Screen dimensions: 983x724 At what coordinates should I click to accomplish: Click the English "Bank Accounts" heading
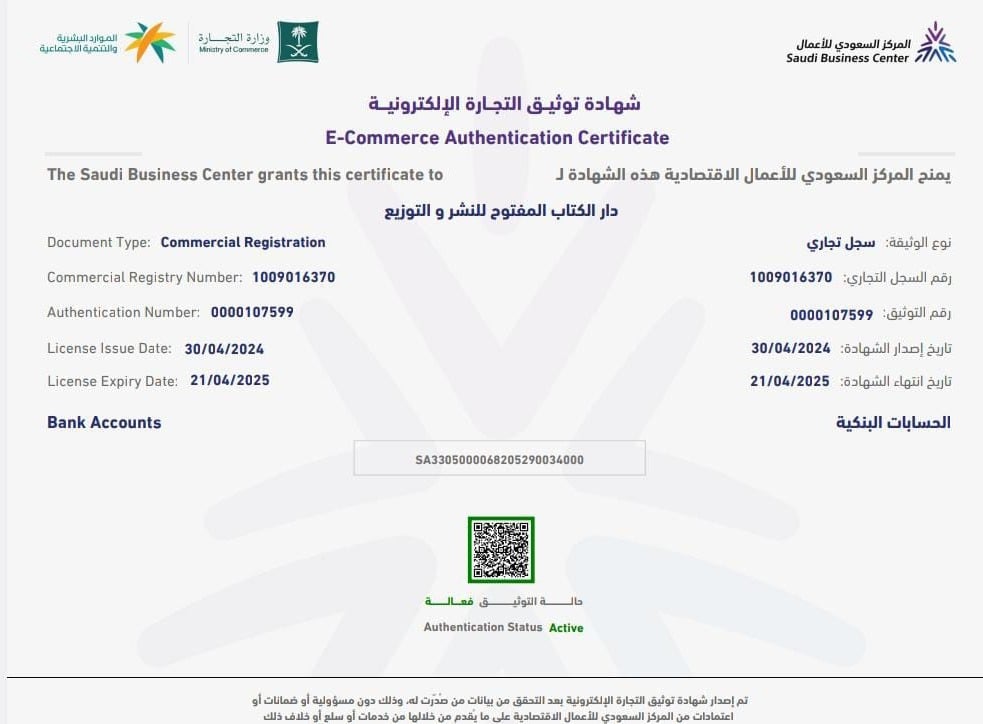pos(104,422)
